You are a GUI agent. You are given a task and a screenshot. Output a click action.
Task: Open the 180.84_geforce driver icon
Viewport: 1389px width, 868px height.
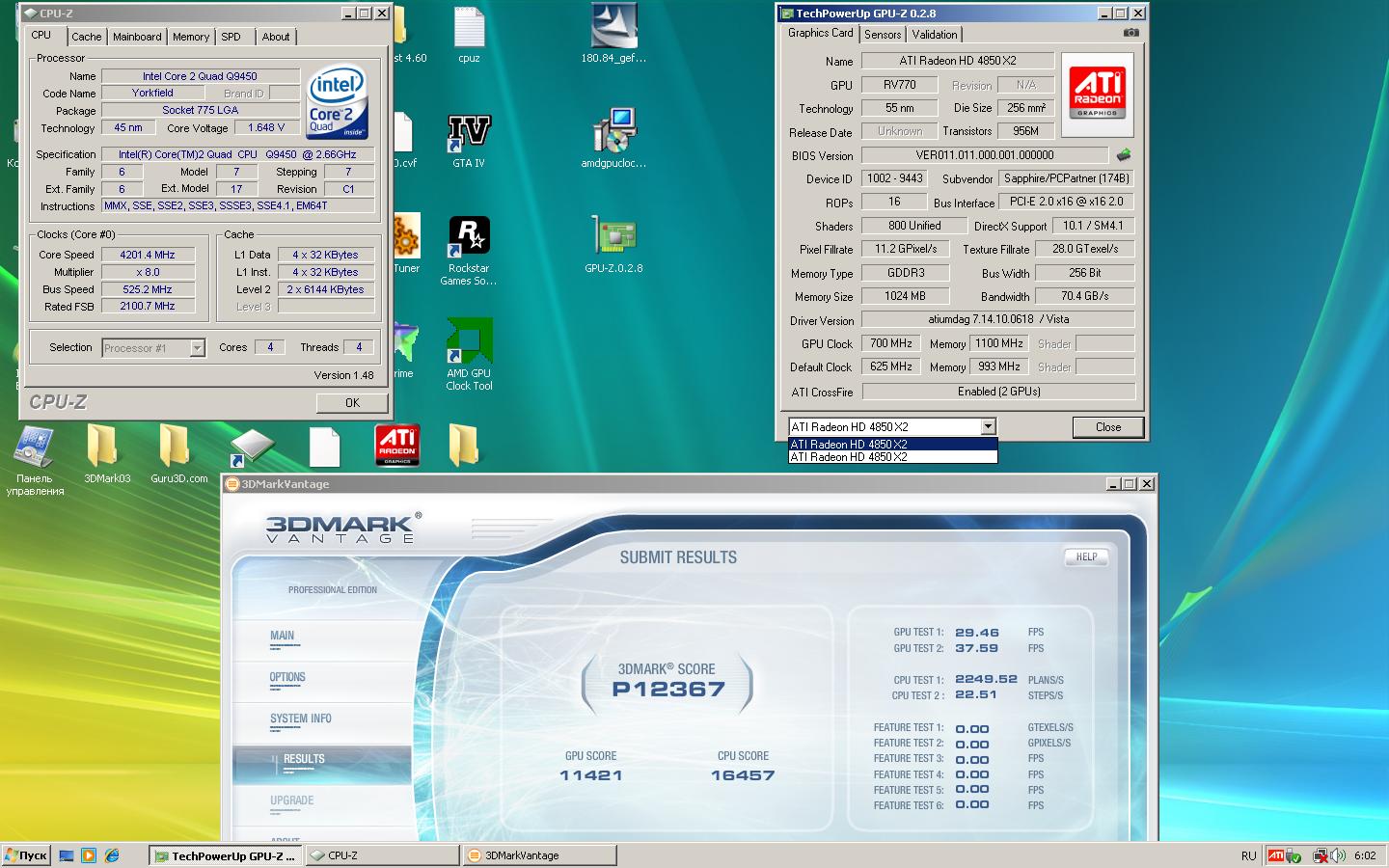tap(613, 33)
